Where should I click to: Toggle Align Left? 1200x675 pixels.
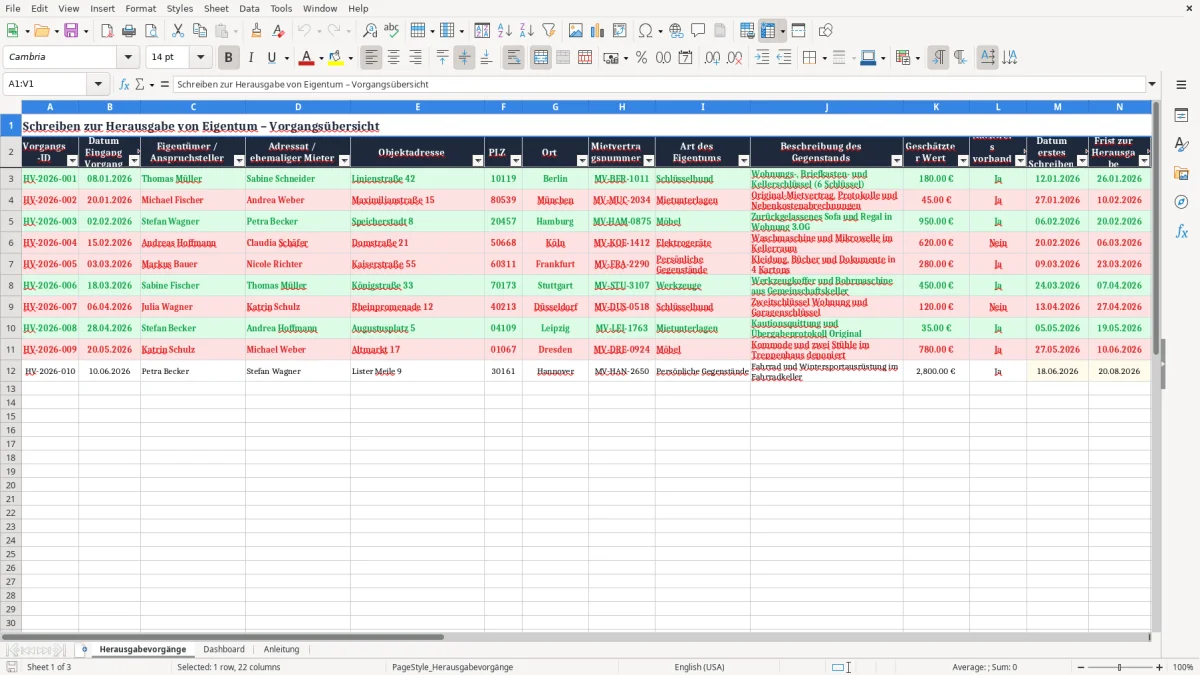(372, 58)
